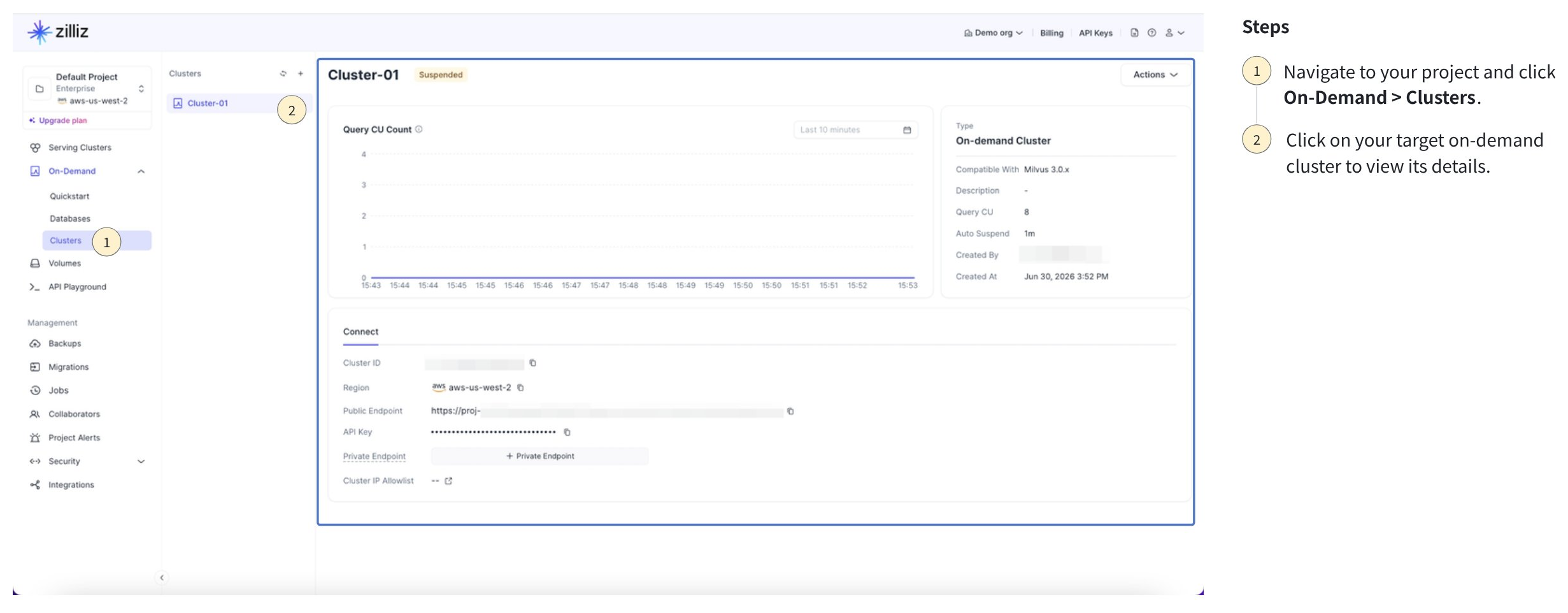Open the API Playground

78,287
